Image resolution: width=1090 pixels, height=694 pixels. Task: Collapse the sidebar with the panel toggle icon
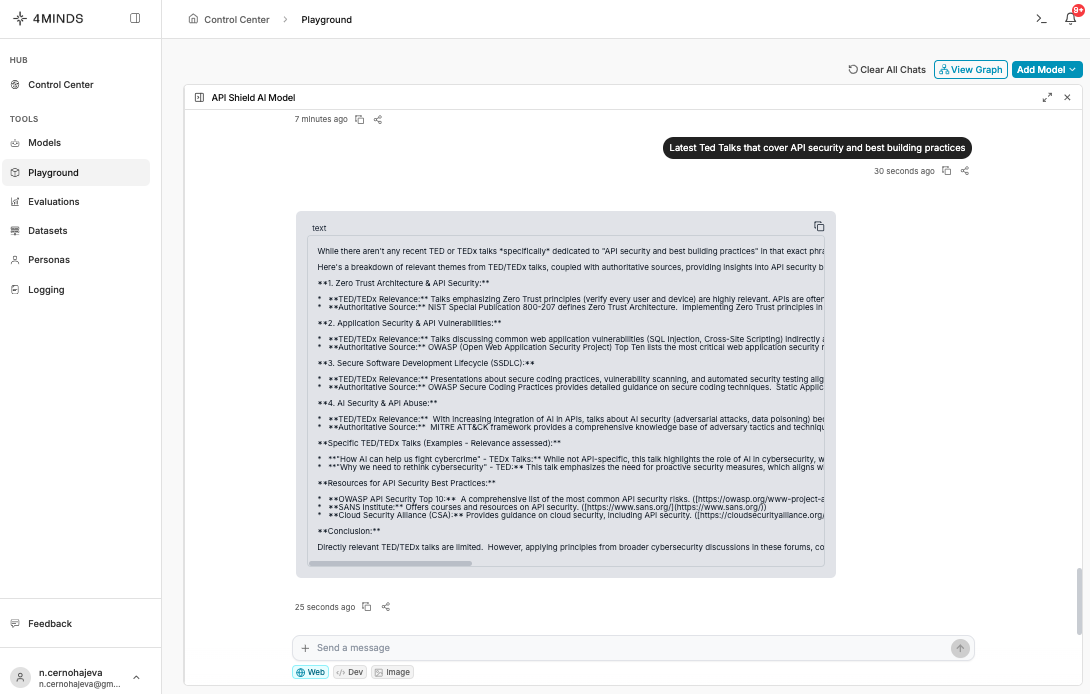click(135, 18)
